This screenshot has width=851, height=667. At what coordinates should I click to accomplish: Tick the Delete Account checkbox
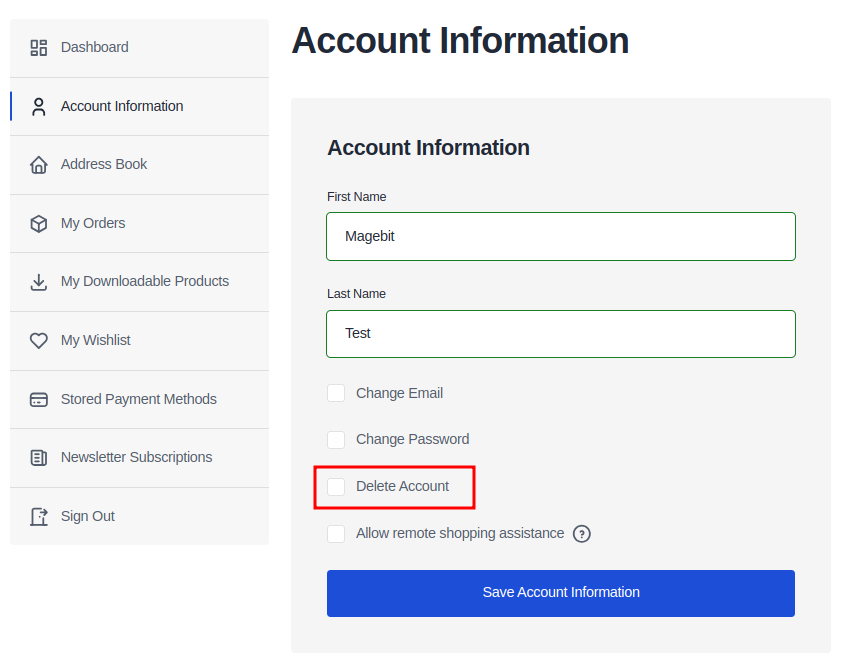point(336,487)
